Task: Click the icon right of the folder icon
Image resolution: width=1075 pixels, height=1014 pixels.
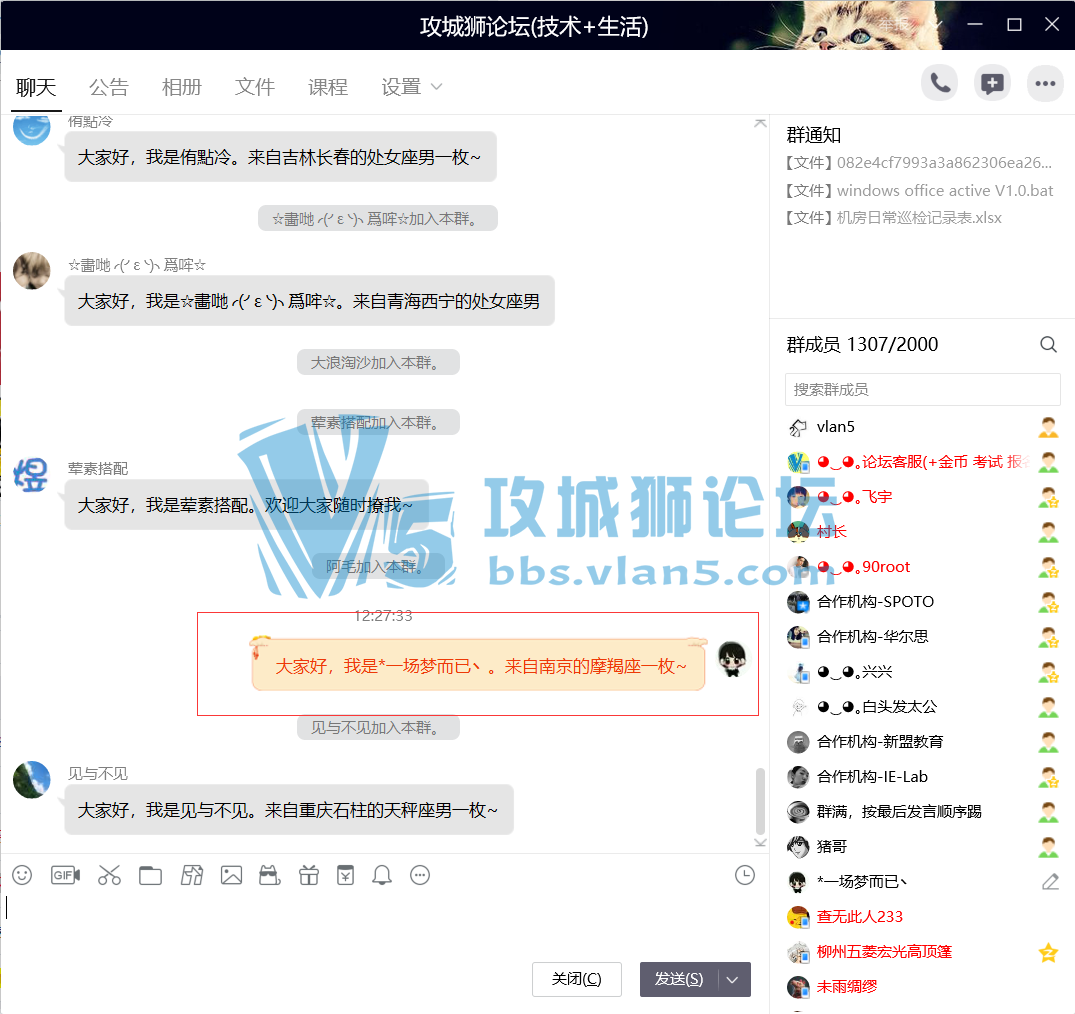Action: pos(192,875)
